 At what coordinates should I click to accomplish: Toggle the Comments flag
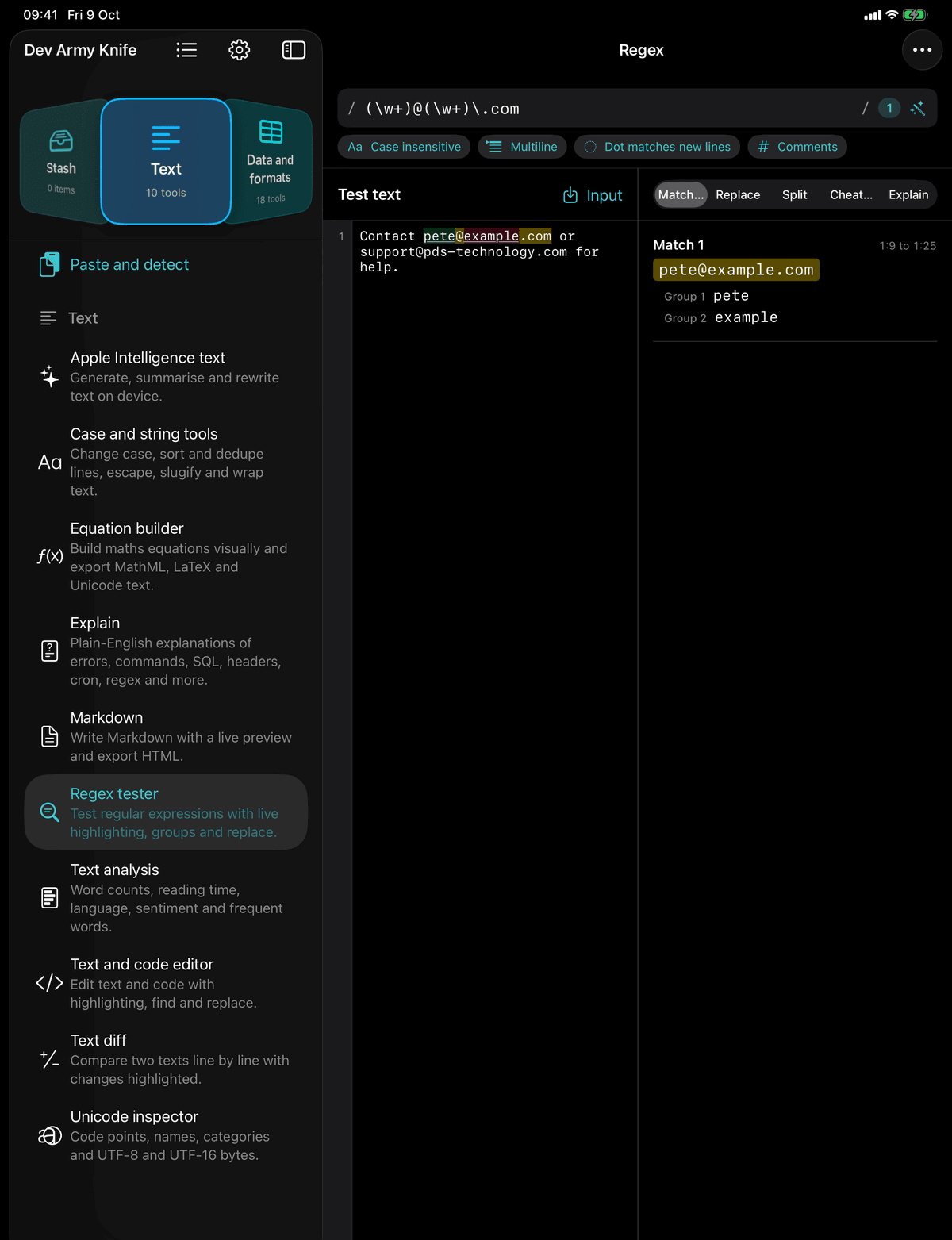797,147
